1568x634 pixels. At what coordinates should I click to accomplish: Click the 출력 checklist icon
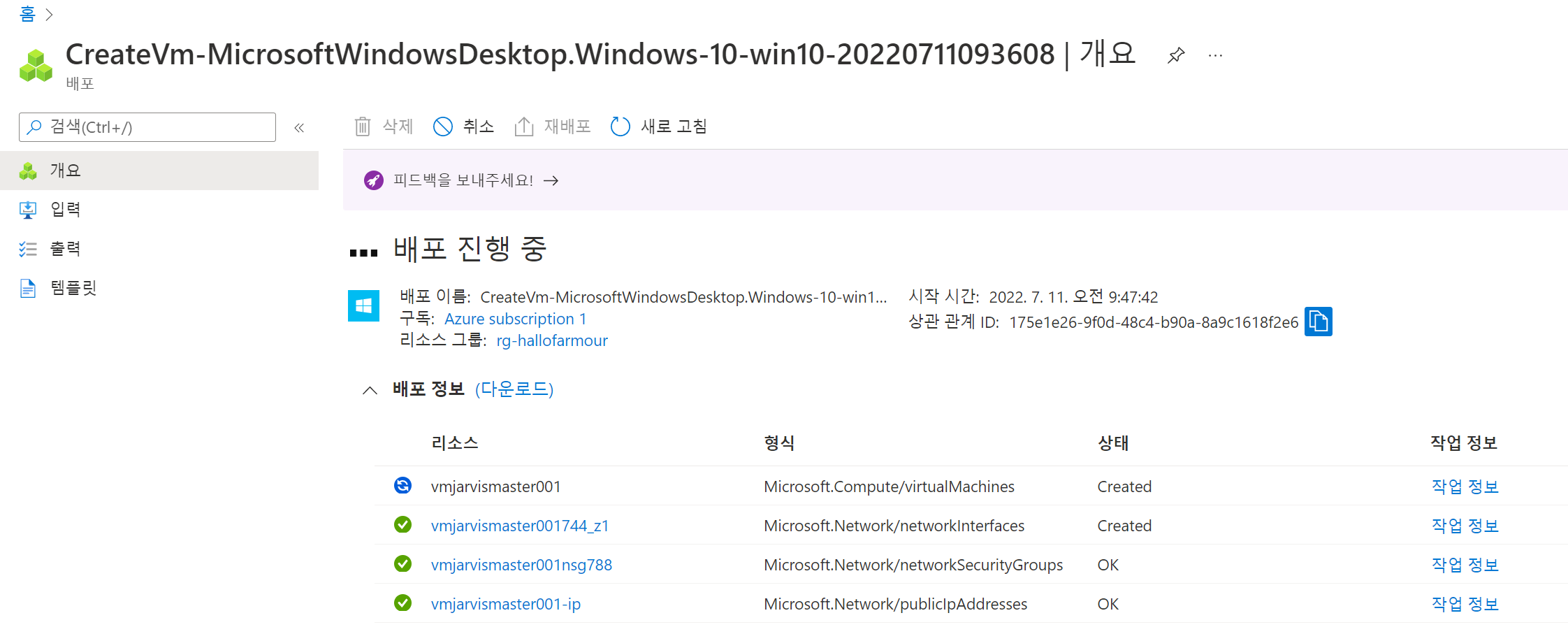28,249
